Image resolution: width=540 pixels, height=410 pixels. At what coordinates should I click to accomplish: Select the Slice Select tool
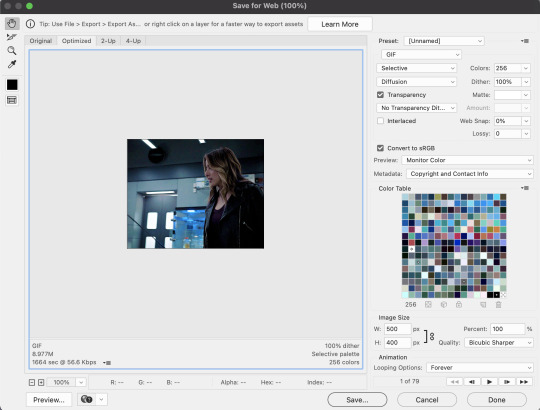12,37
